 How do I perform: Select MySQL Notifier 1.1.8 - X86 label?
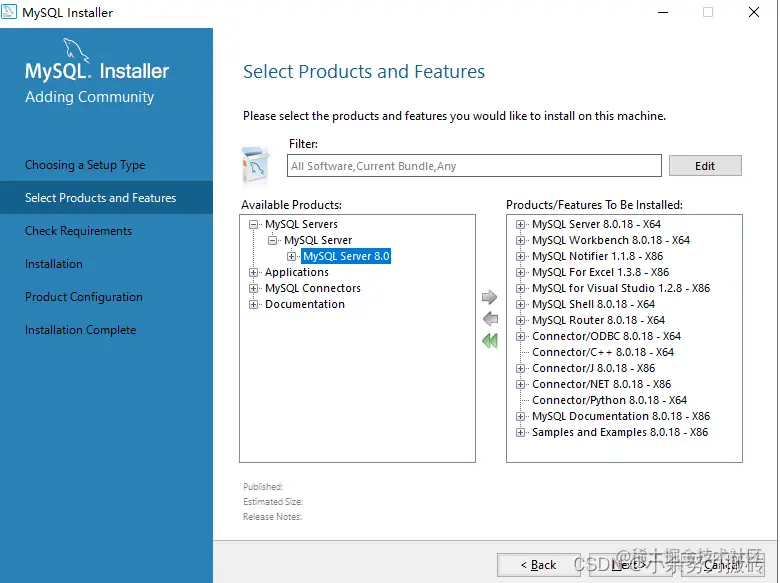click(597, 256)
